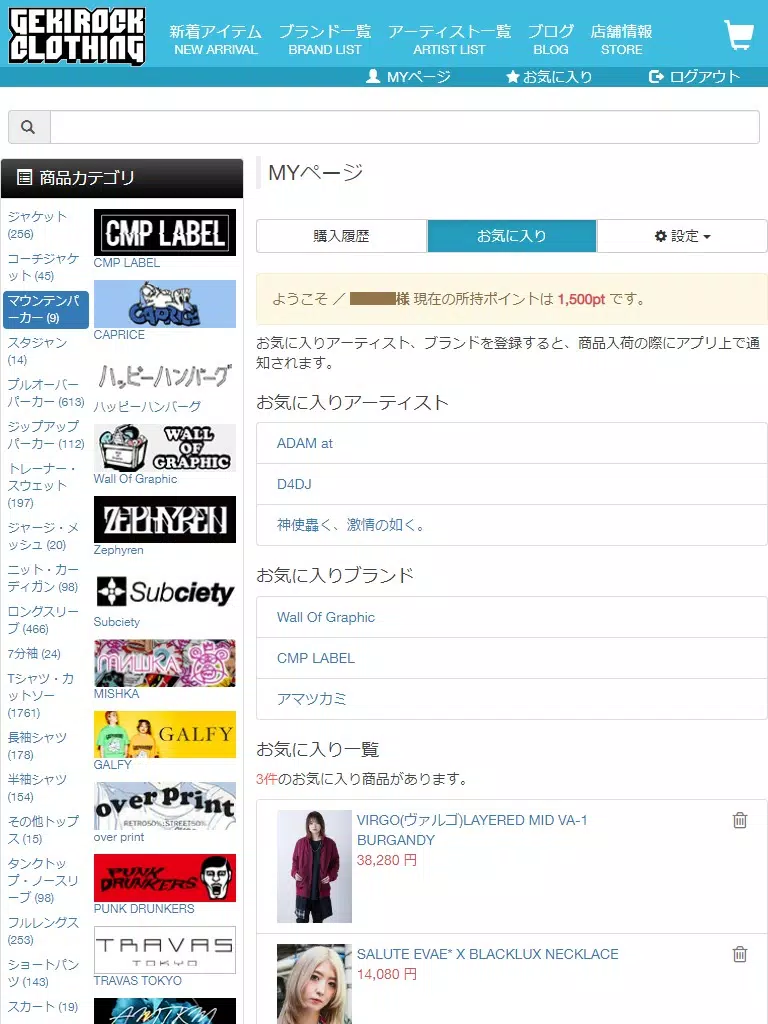This screenshot has width=768, height=1024.
Task: Click ログアウト to log out
Action: click(x=694, y=77)
